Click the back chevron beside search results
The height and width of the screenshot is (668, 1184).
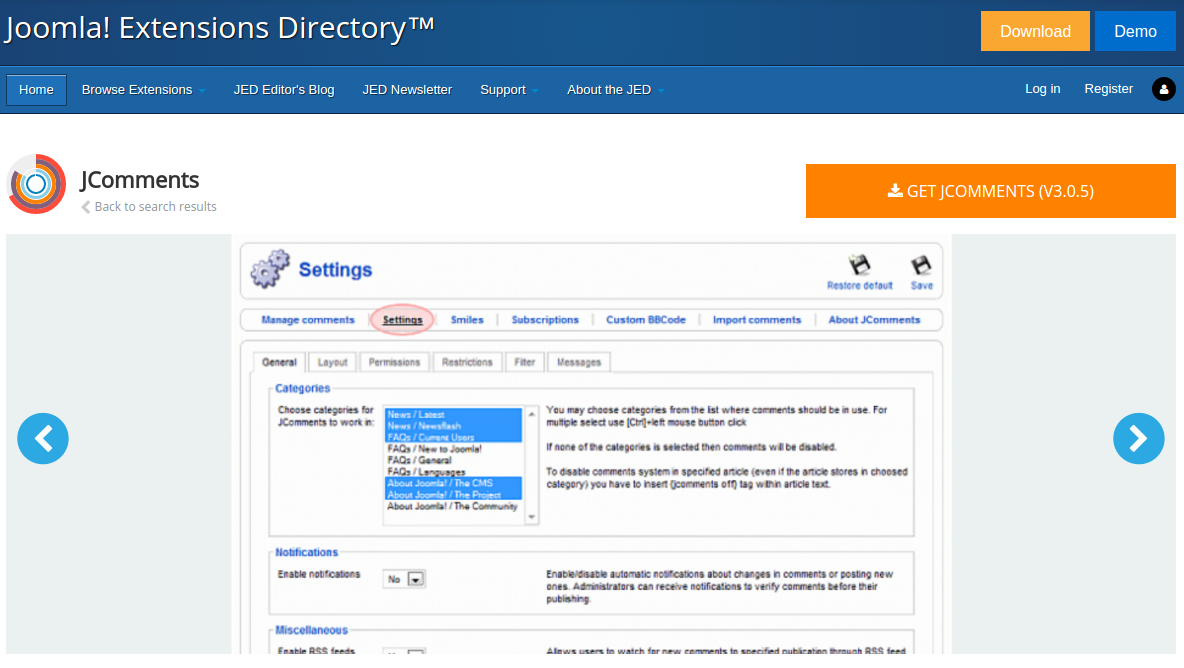[x=85, y=207]
